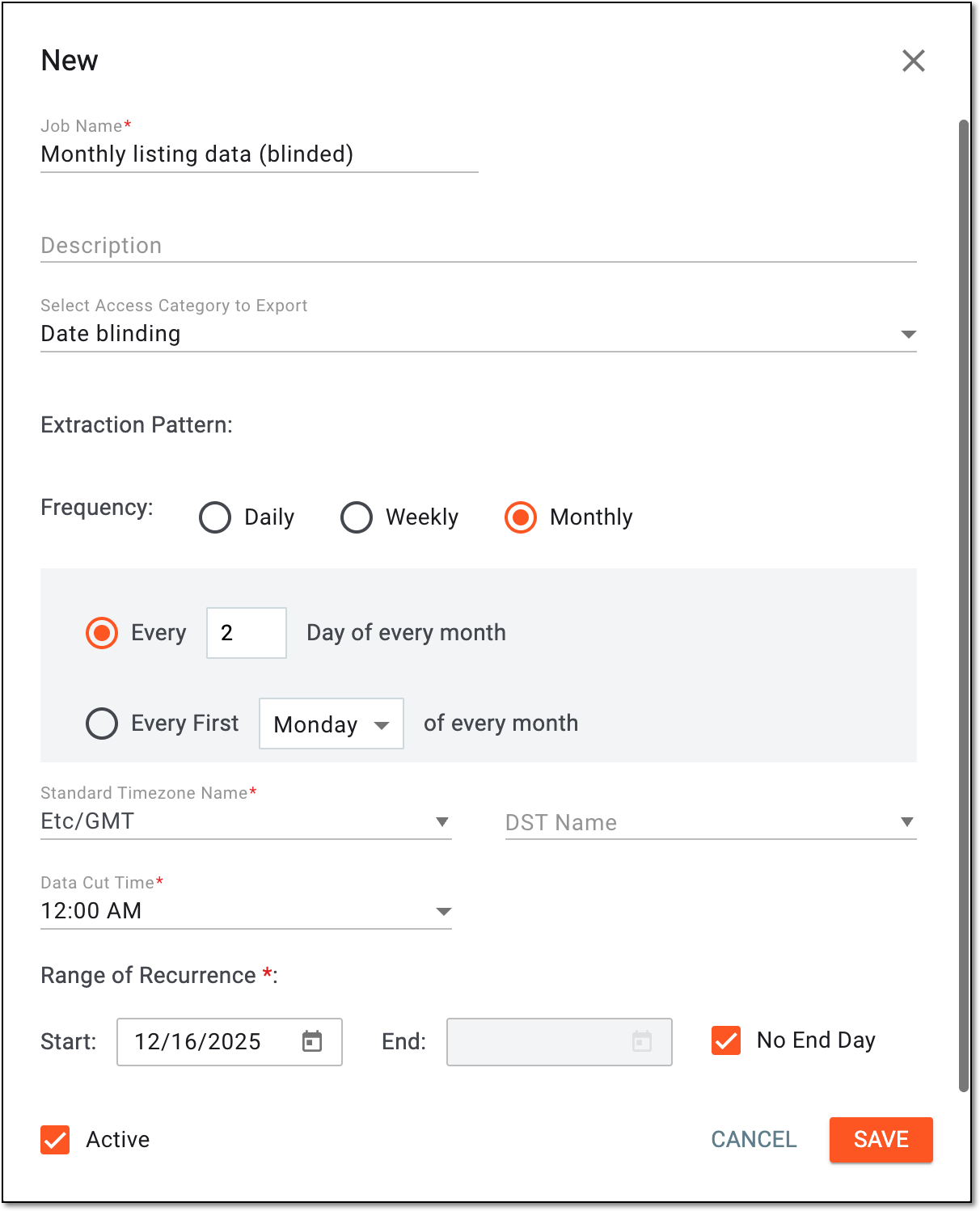Viewport: 980px width, 1211px height.
Task: Choose the Every day-of-month option
Action: pos(102,633)
